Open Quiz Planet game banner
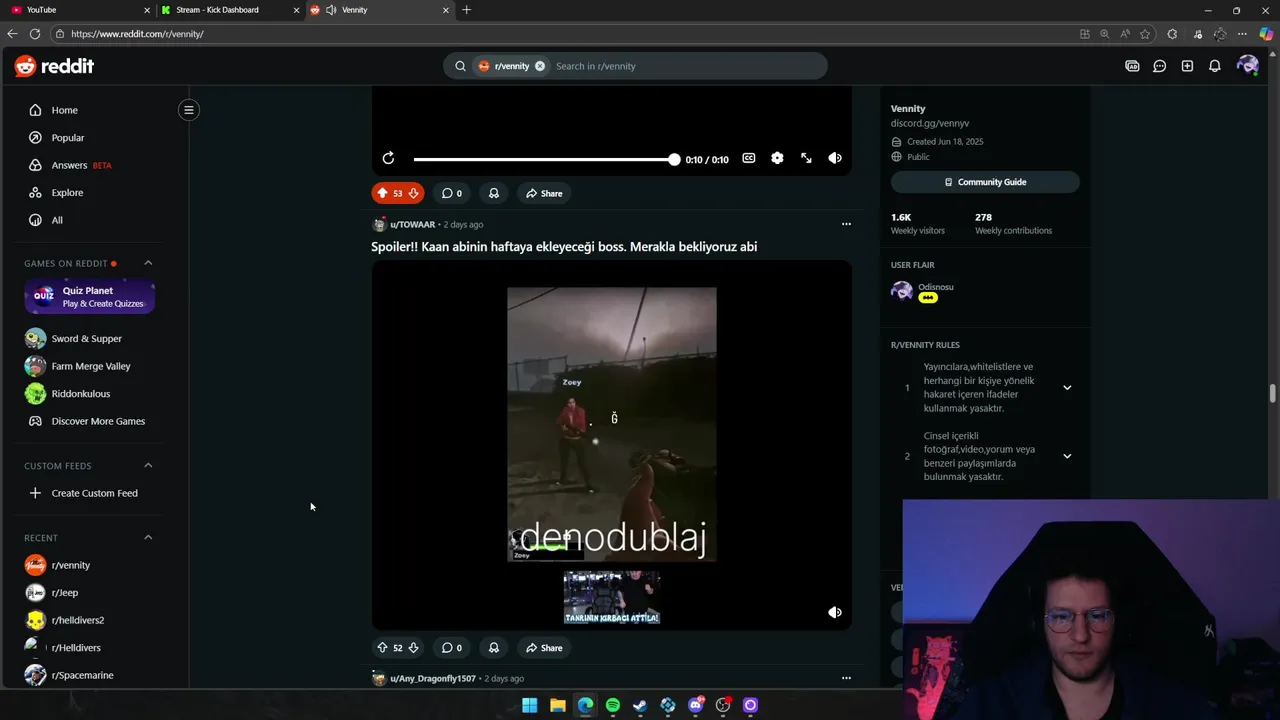1280x720 pixels. coord(89,297)
